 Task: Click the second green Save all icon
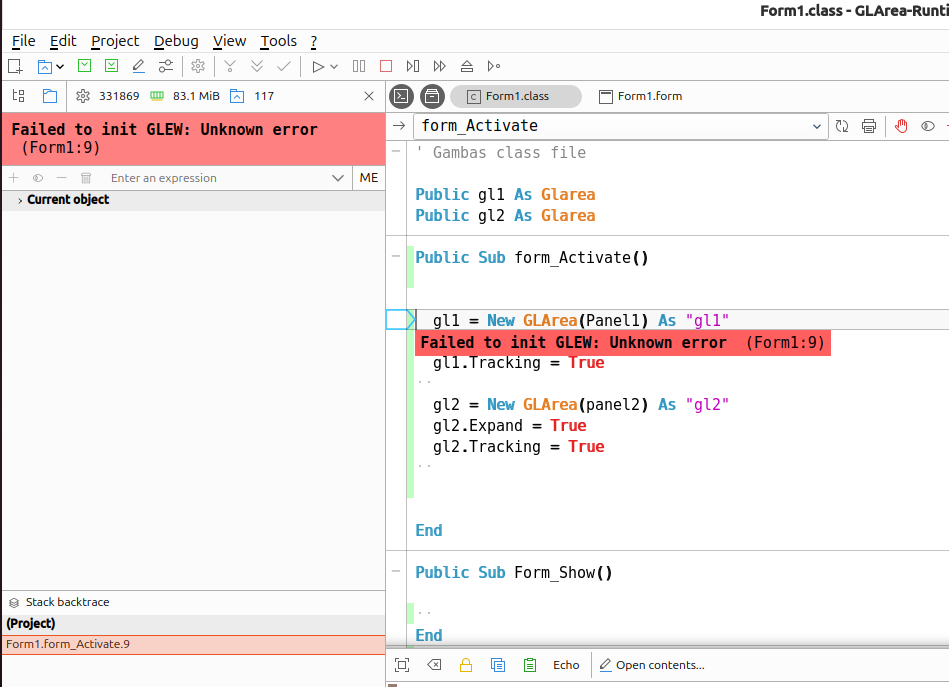[111, 65]
